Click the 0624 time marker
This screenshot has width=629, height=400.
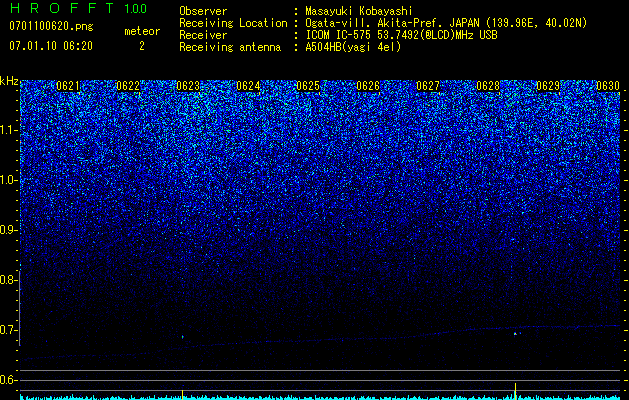pos(248,86)
